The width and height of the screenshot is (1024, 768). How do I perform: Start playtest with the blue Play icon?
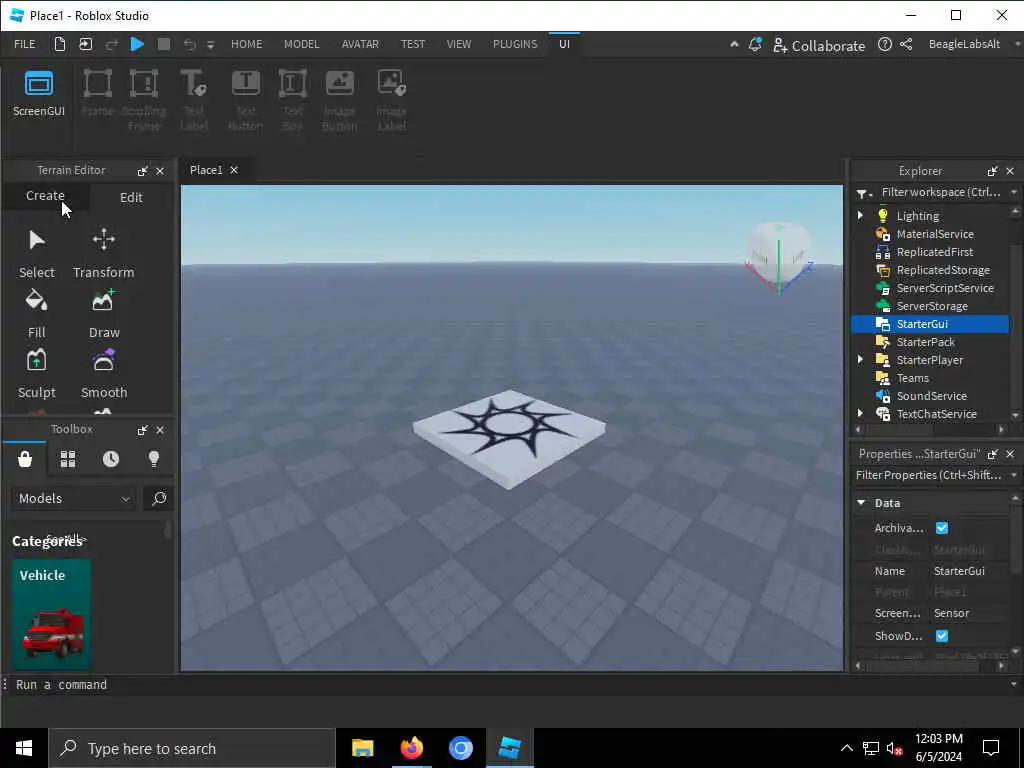pos(137,44)
